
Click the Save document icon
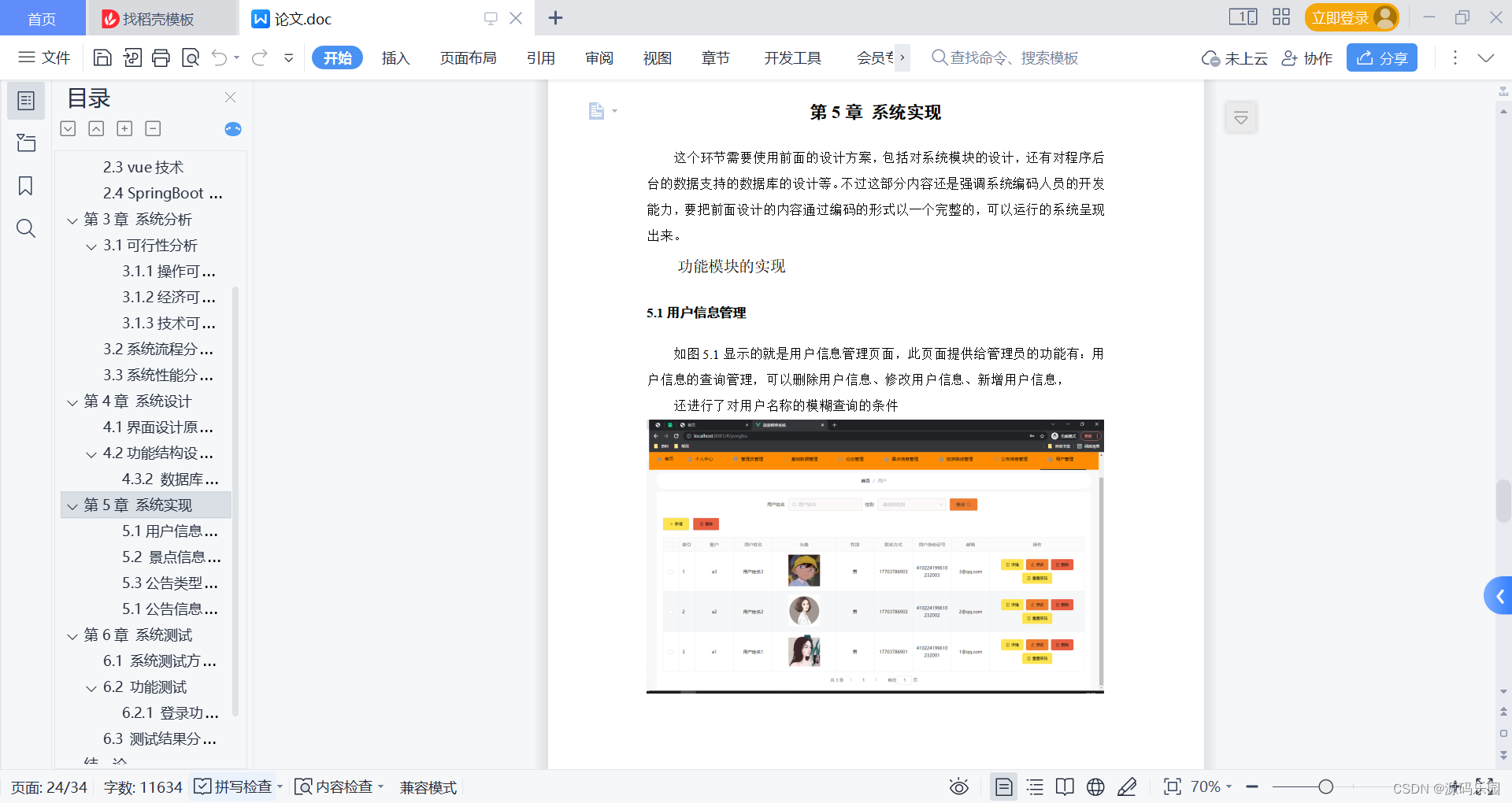(102, 57)
